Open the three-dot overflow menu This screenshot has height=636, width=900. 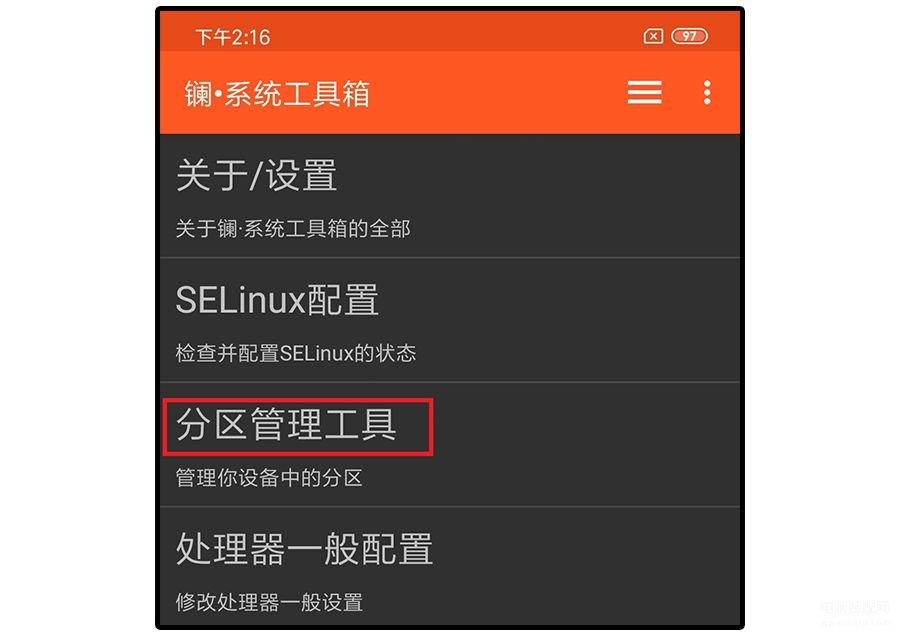[x=707, y=92]
